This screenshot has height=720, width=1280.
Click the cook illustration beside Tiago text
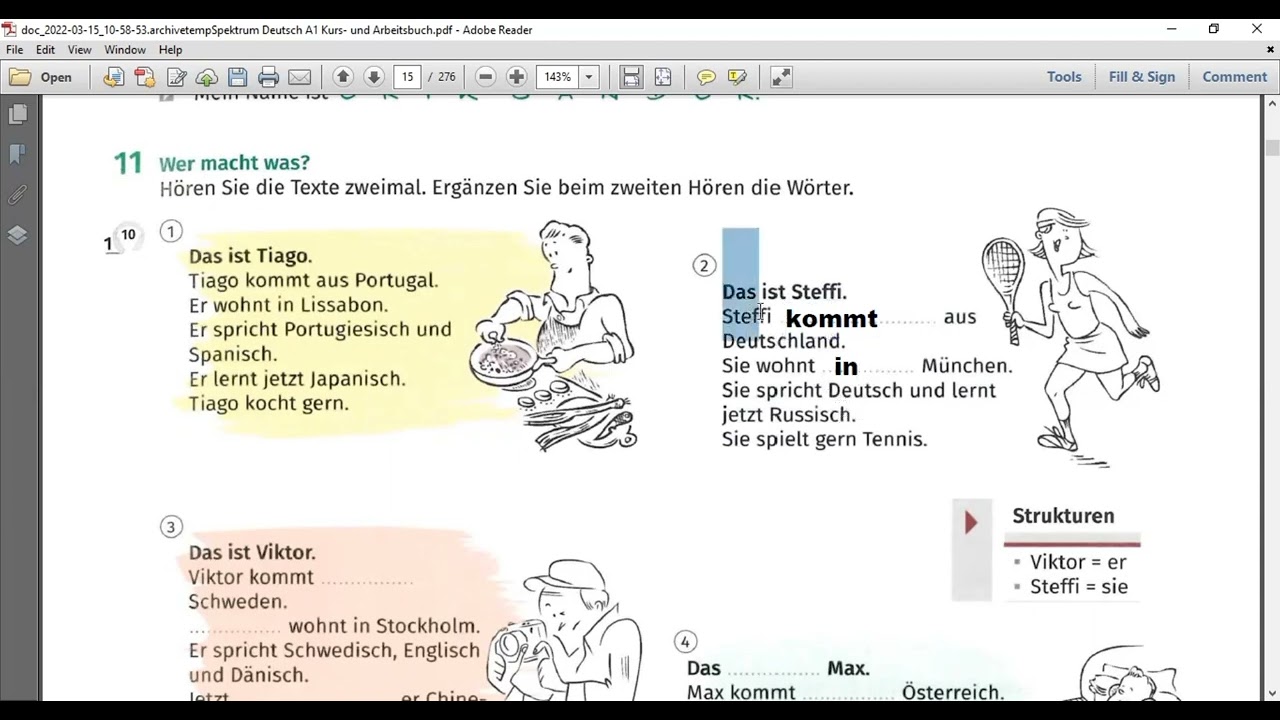click(x=553, y=336)
